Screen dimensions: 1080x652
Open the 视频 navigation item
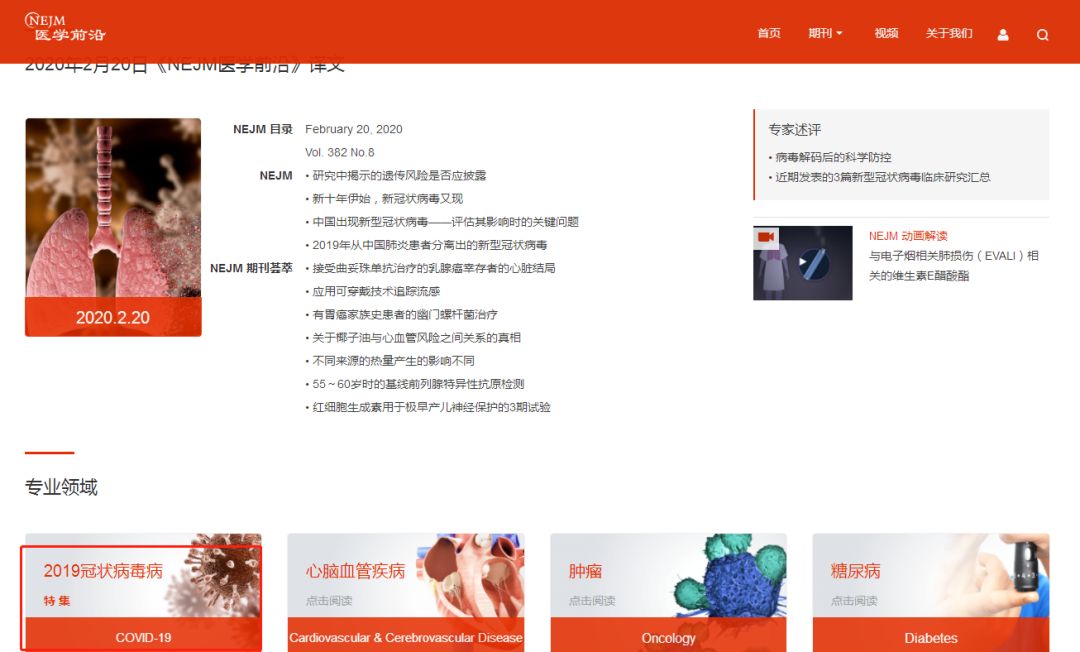(886, 33)
